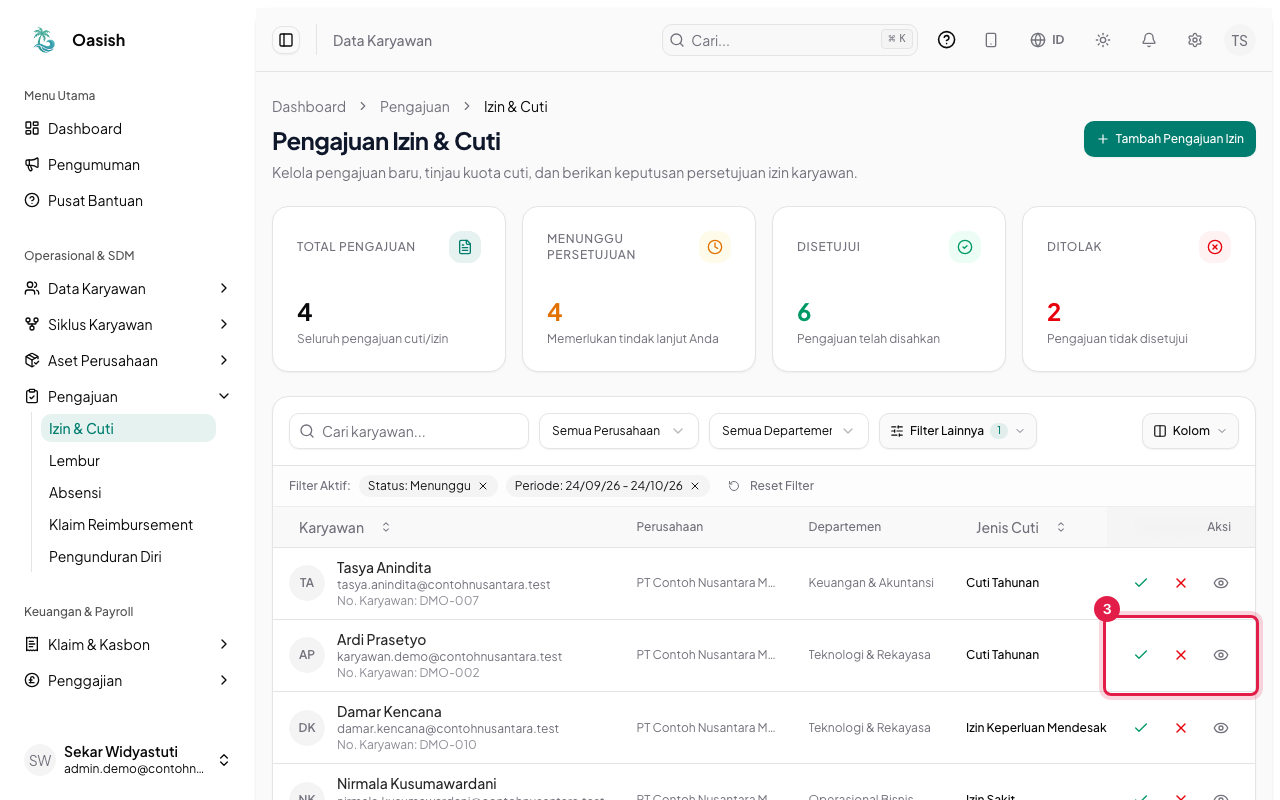The width and height of the screenshot is (1280, 800).
Task: Approve Tasya Anindita's leave with the checkmark
Action: coord(1141,583)
